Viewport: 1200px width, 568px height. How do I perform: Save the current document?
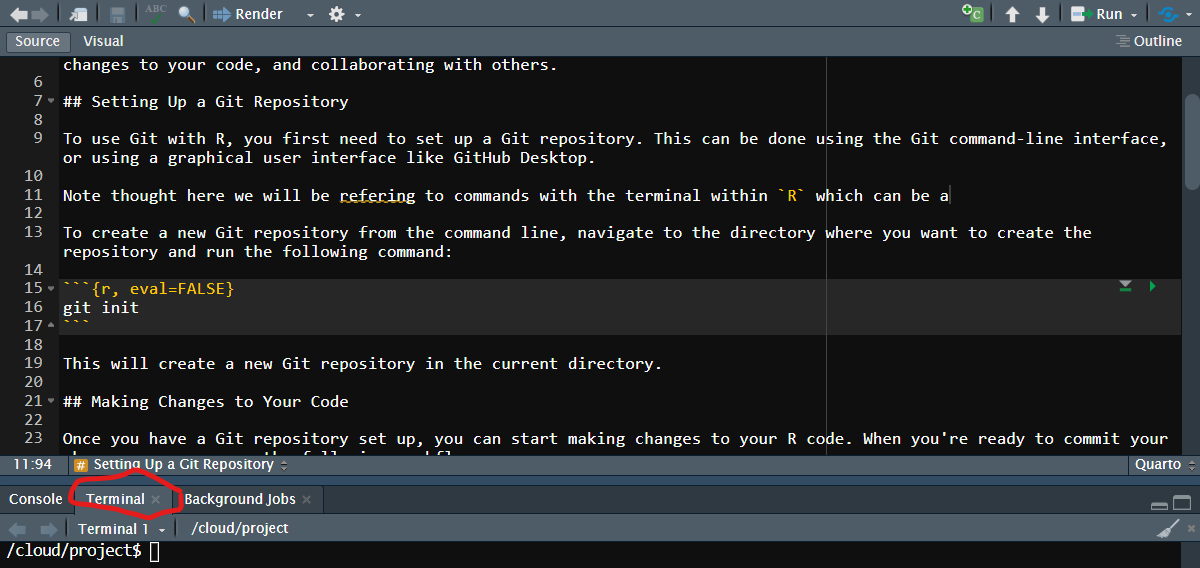point(118,14)
